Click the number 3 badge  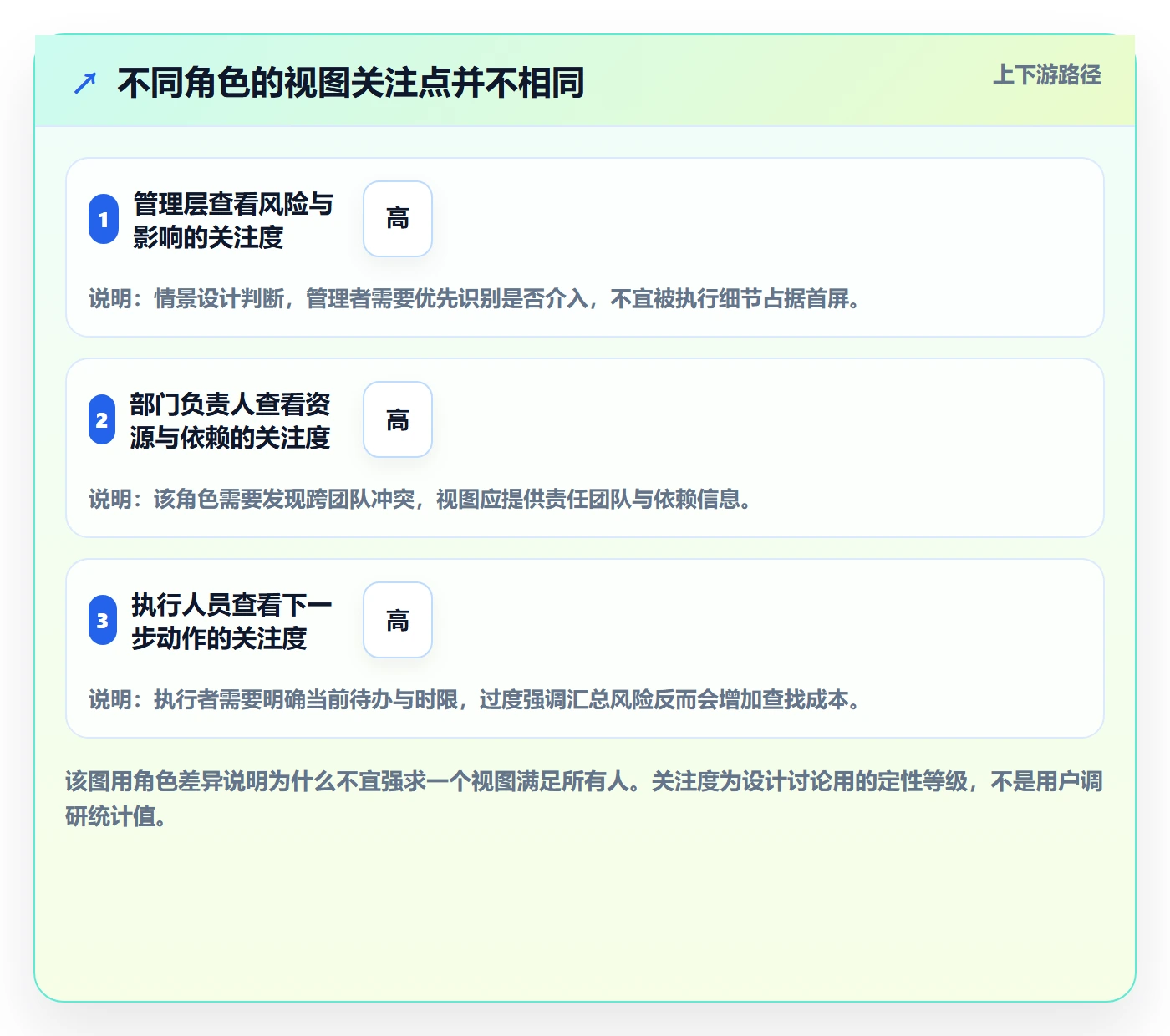coord(103,621)
